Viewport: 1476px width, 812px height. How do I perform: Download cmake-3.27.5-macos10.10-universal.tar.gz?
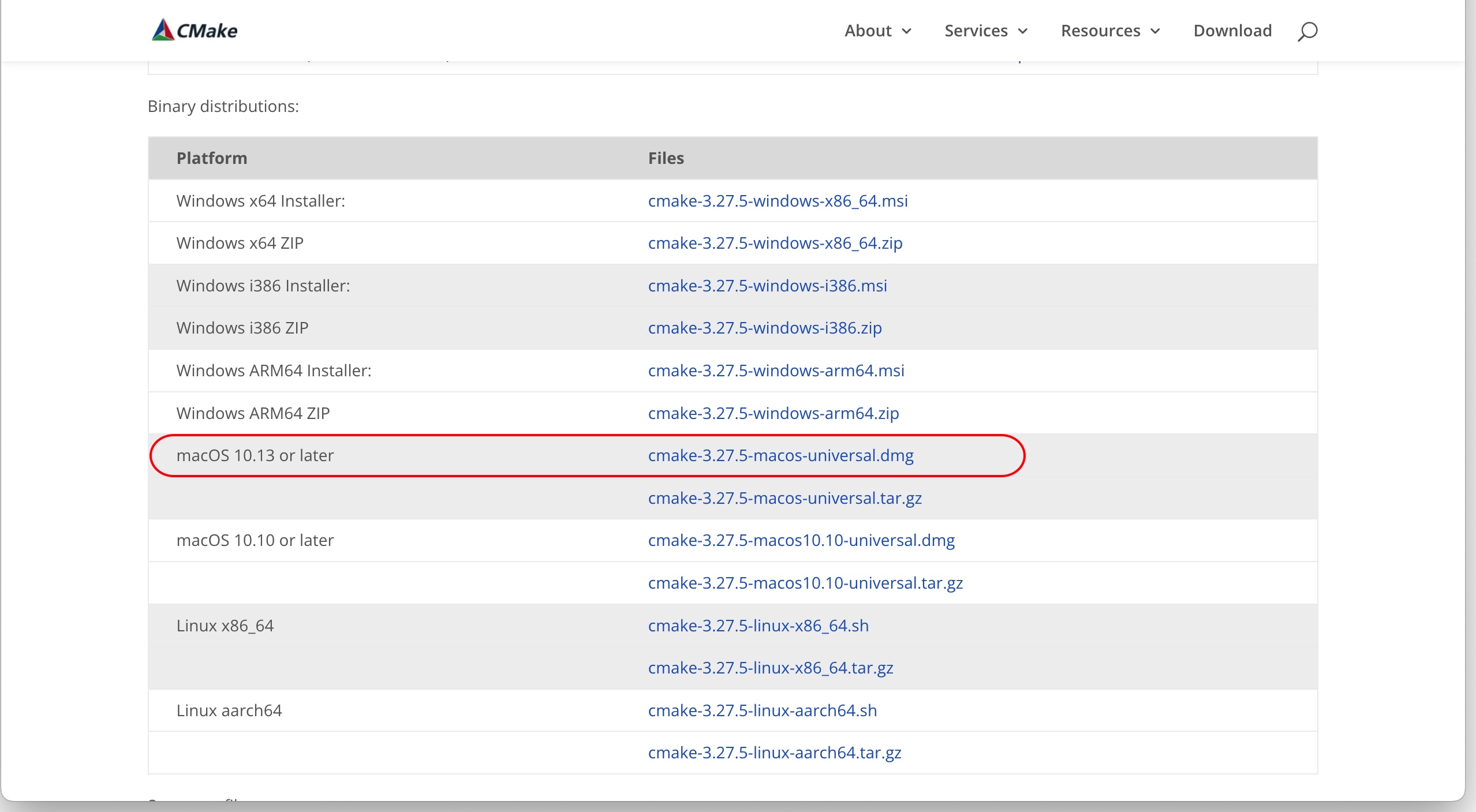[x=805, y=583]
